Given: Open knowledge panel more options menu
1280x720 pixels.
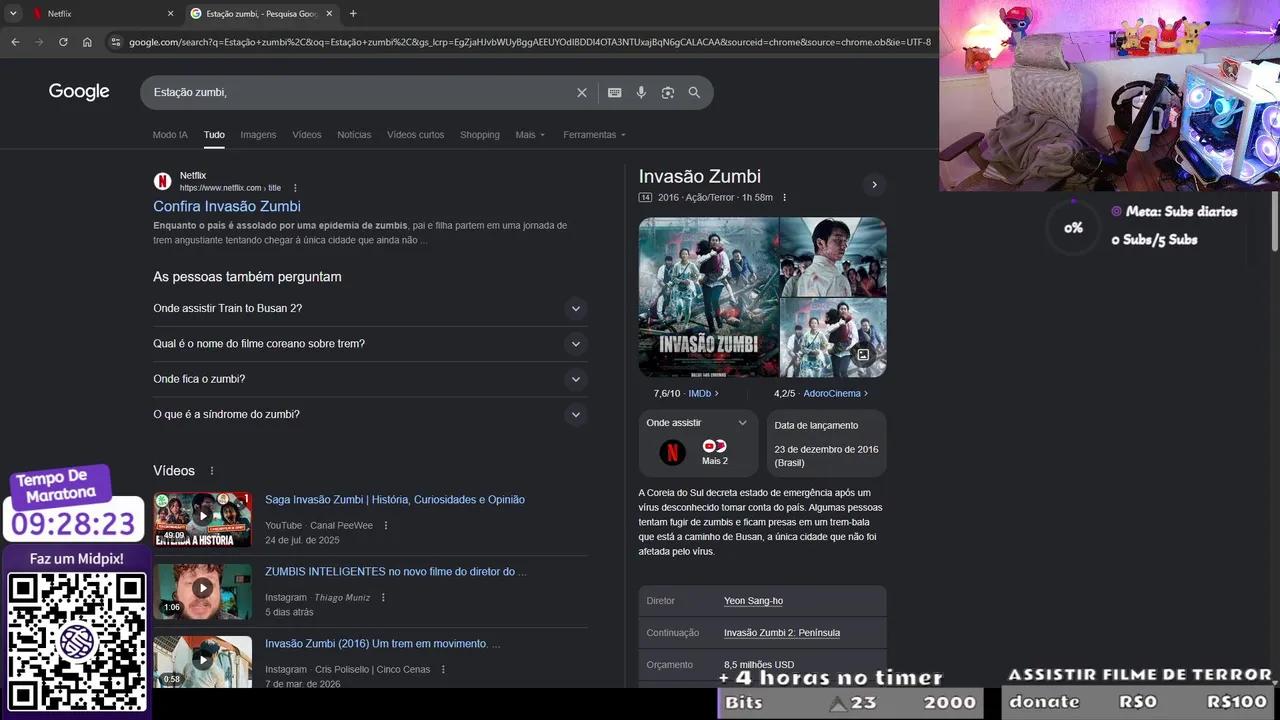Looking at the screenshot, I should [784, 198].
